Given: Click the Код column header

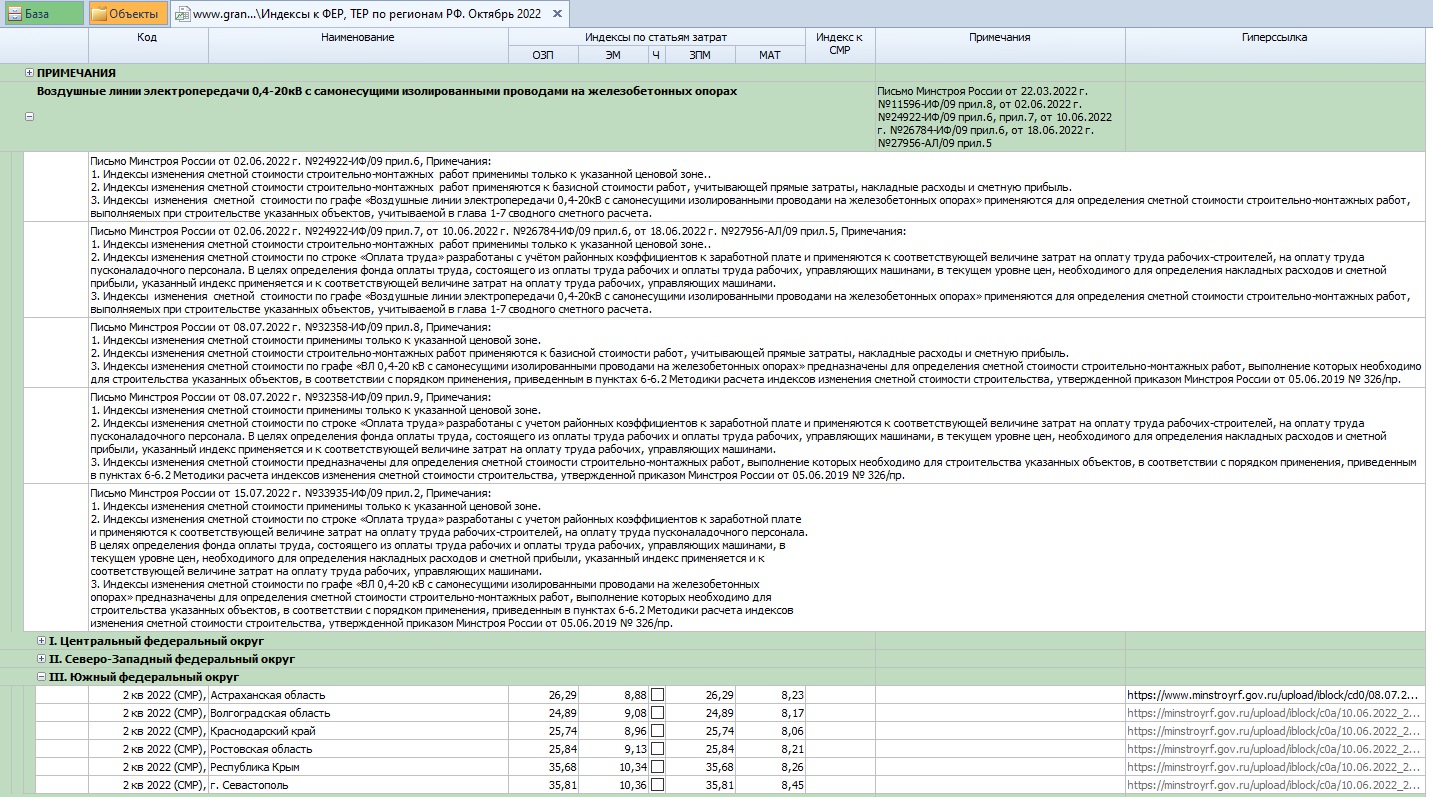Looking at the screenshot, I should coord(148,46).
